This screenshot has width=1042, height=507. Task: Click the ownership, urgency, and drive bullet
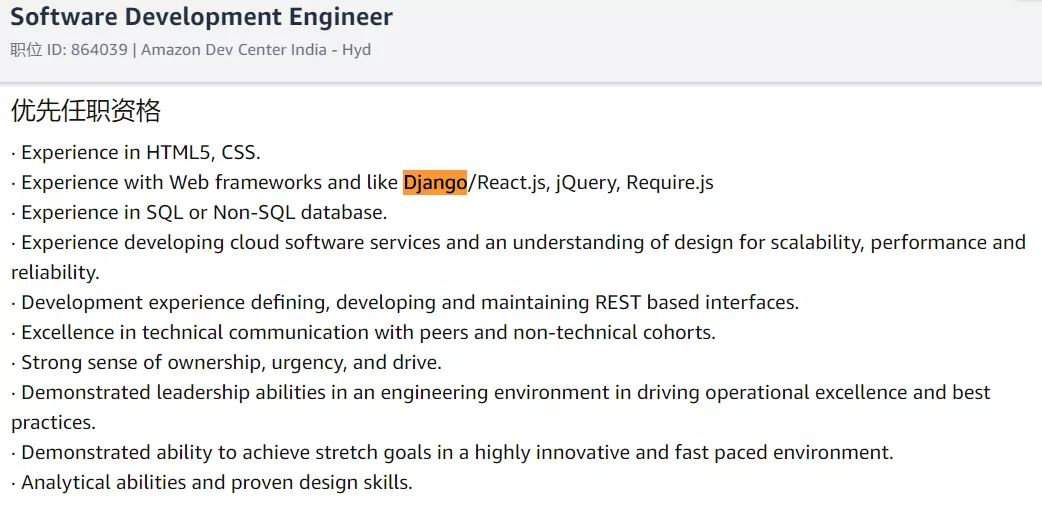(227, 363)
